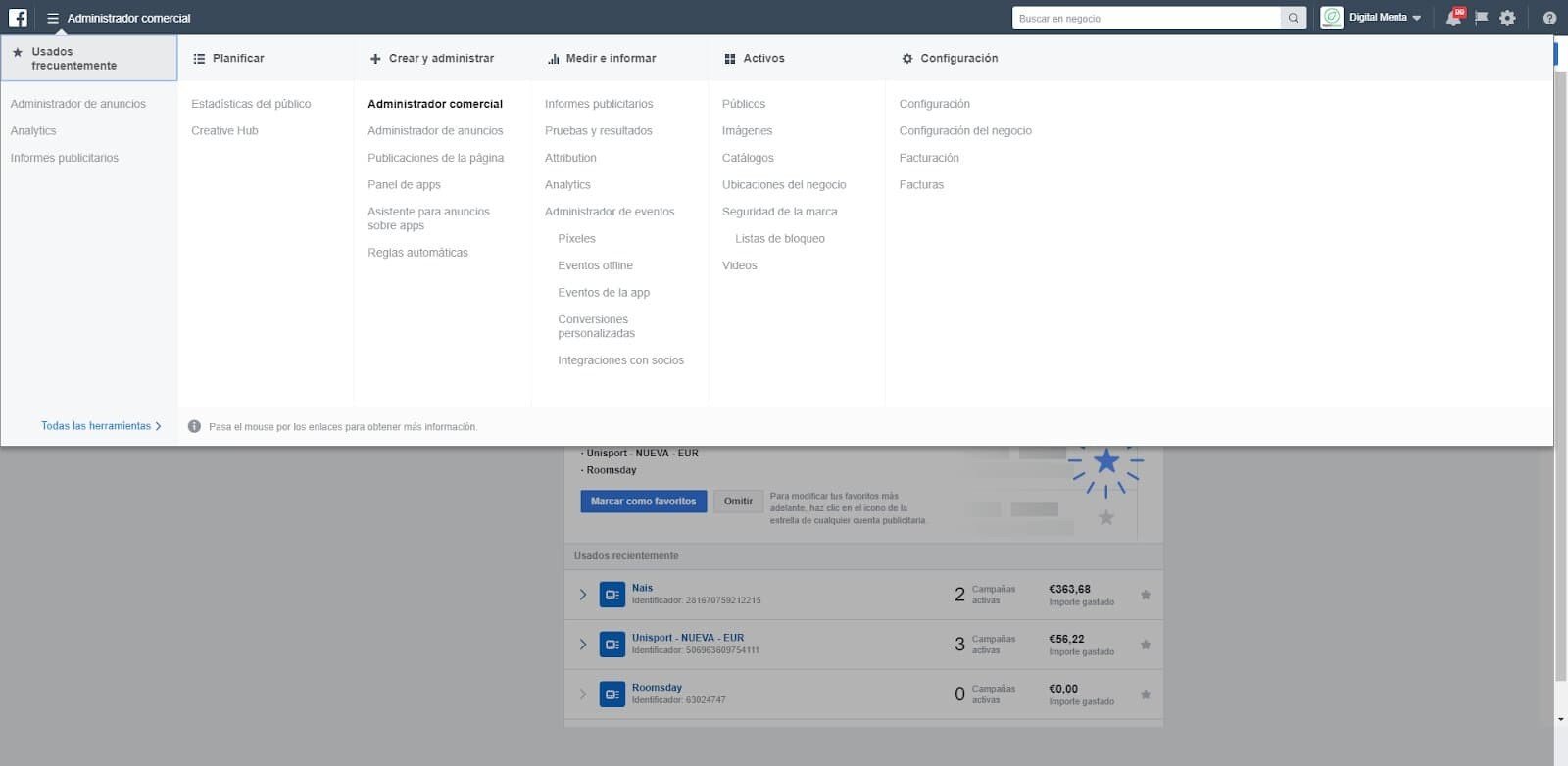Open Videos under Activos
Screen dimensions: 1568x766
(740, 265)
